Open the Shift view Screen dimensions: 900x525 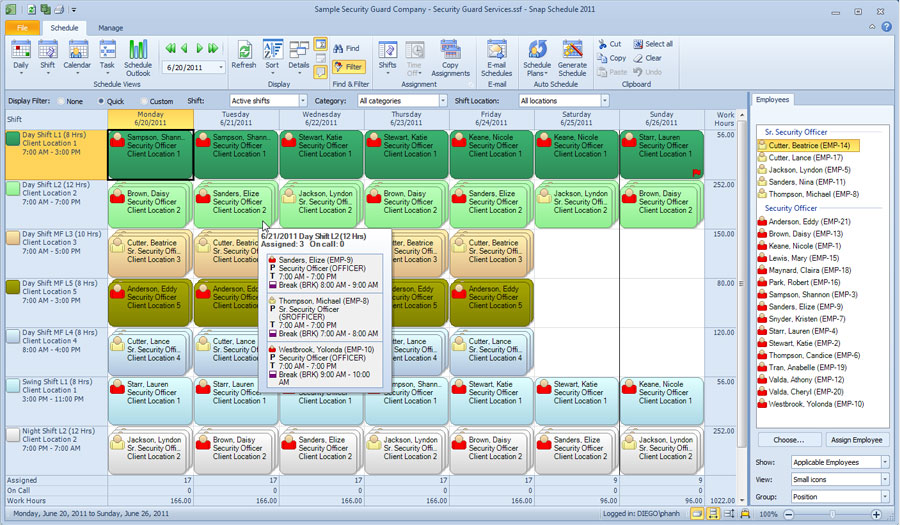[x=48, y=56]
